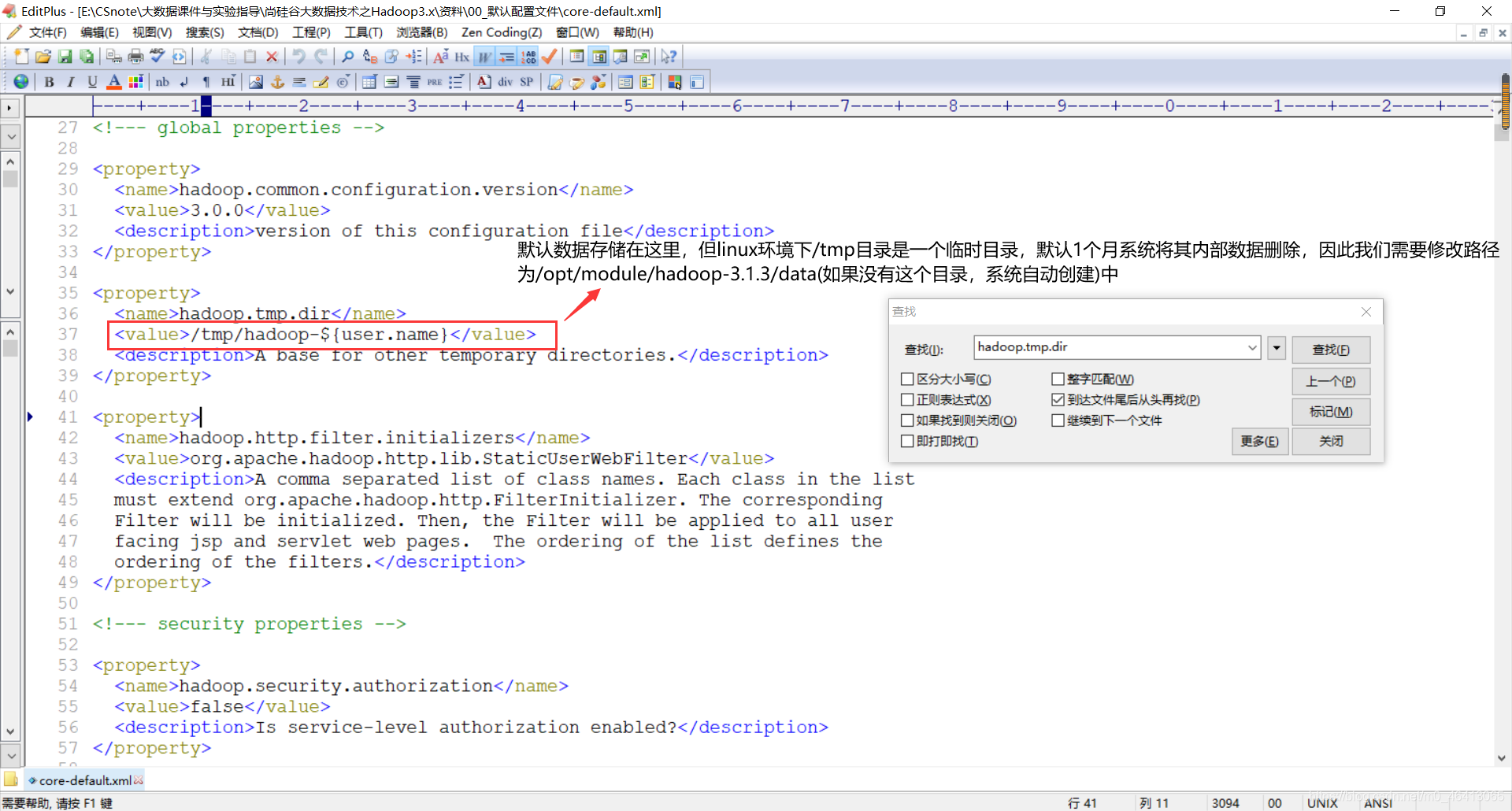Click the Hx heading icon

click(x=462, y=57)
